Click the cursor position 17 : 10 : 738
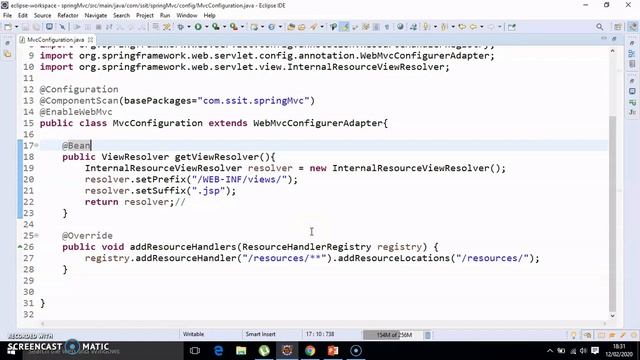 [x=320, y=334]
